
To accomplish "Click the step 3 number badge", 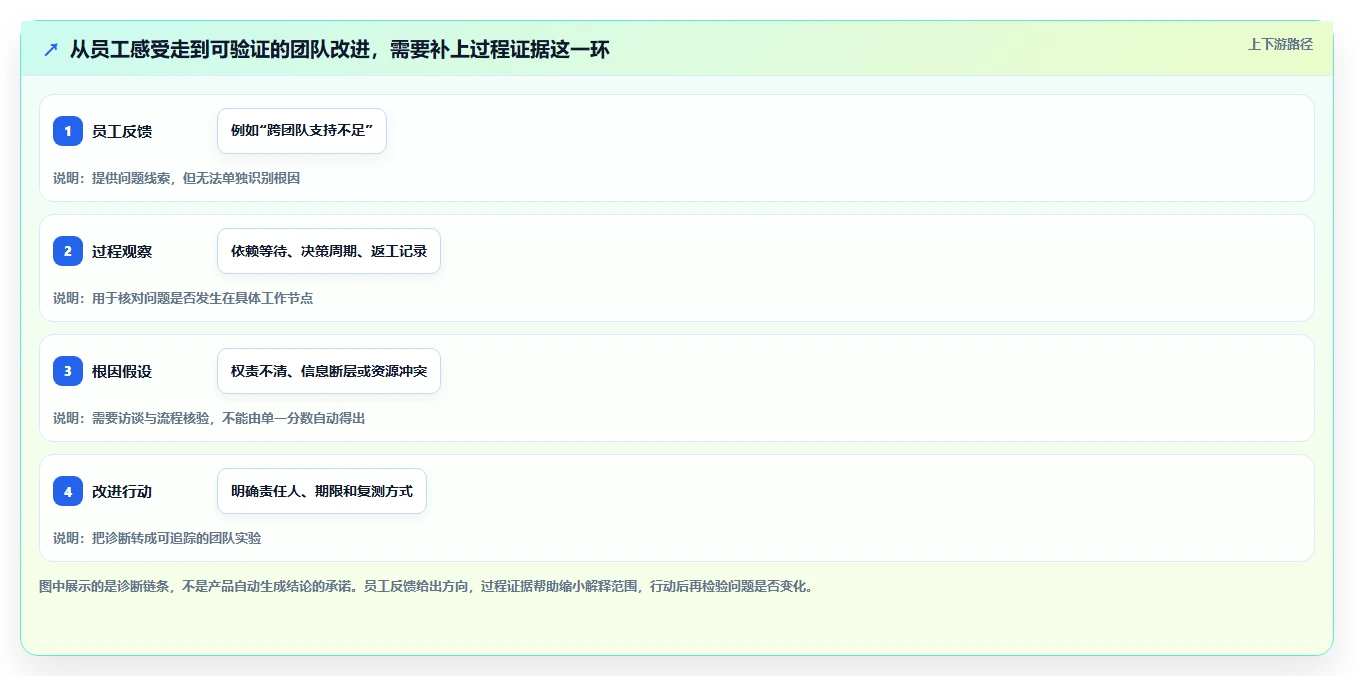I will click(x=68, y=371).
